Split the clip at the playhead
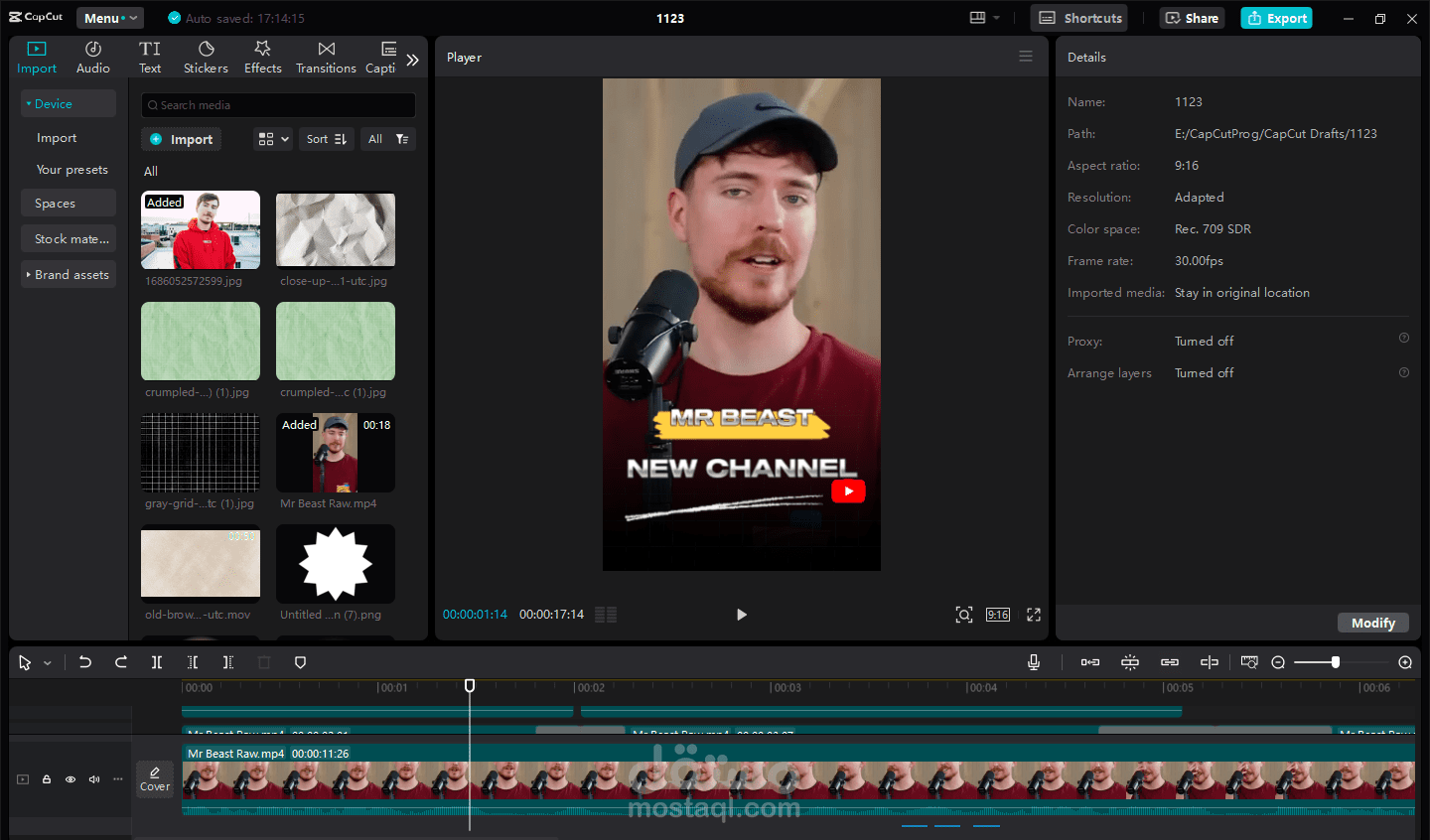Screen dimensions: 1430x840 point(157,662)
